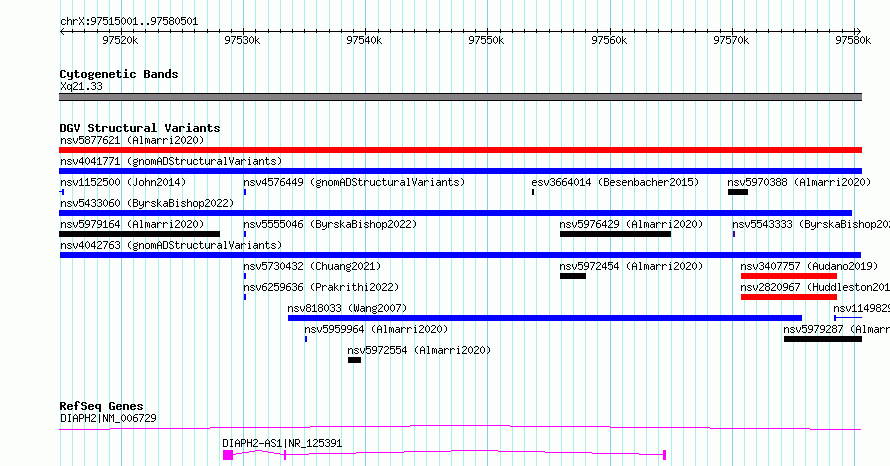The image size is (890, 466).
Task: Click the 97580k ruler tick label
Action: tap(853, 40)
